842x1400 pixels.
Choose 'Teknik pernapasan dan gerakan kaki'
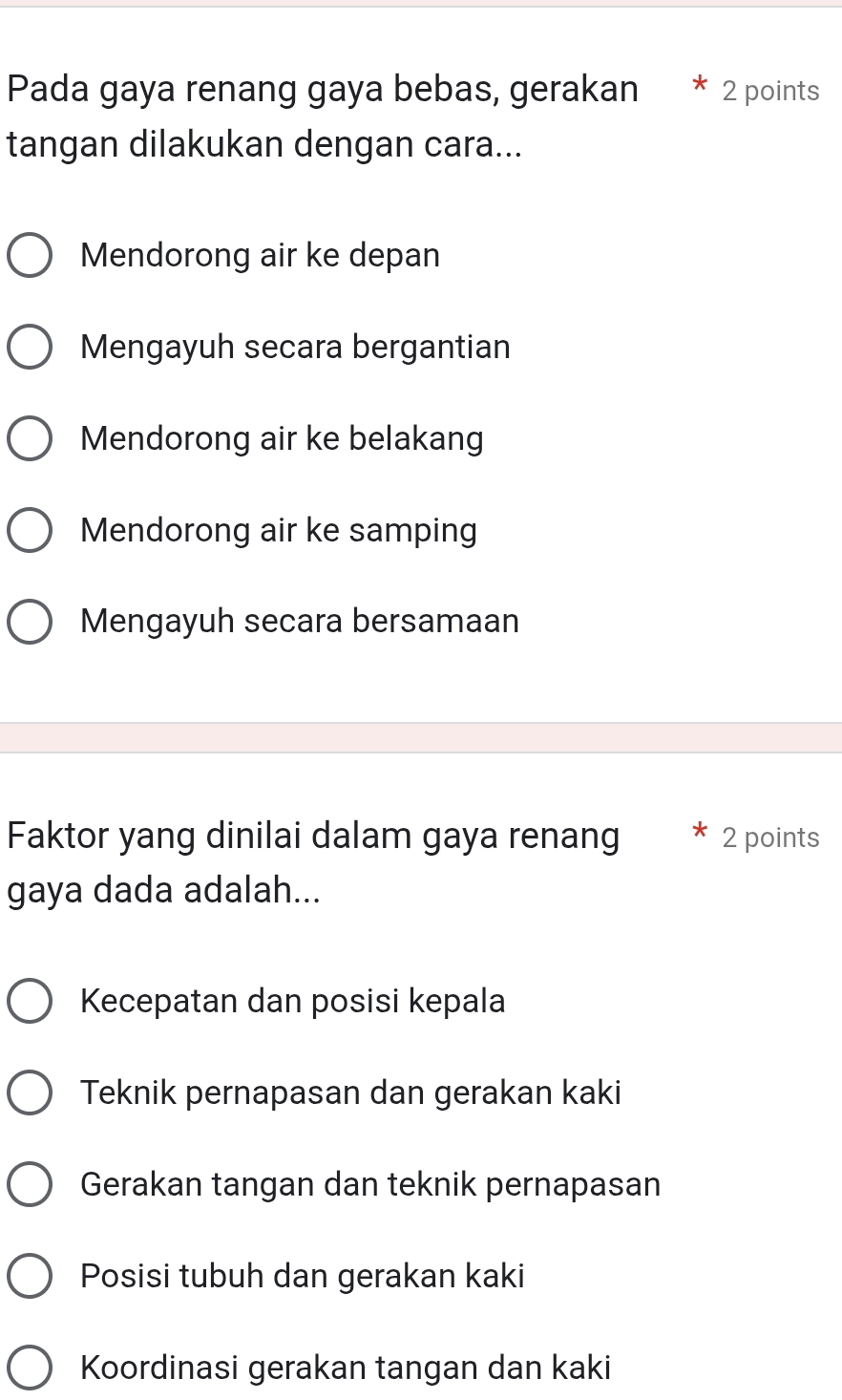[x=31, y=1093]
